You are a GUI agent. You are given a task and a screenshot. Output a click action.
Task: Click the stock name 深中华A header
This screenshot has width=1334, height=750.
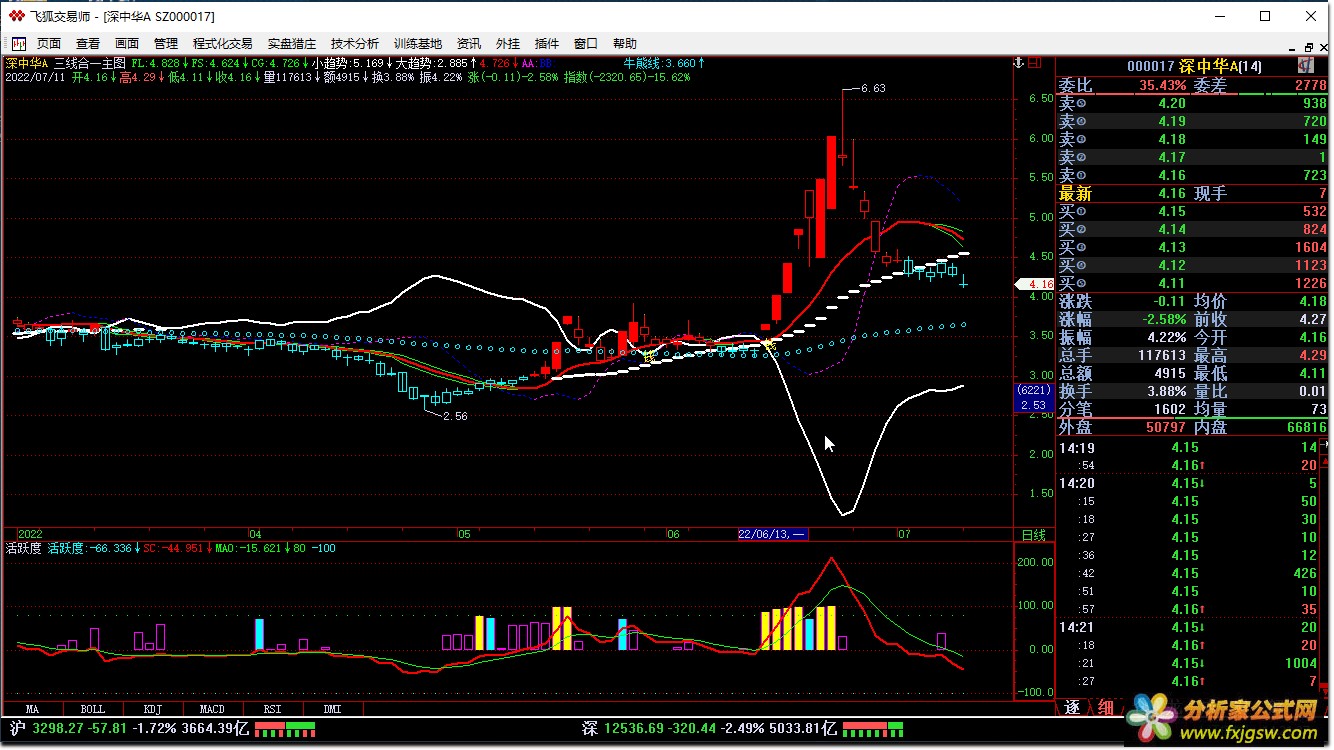tap(1208, 66)
